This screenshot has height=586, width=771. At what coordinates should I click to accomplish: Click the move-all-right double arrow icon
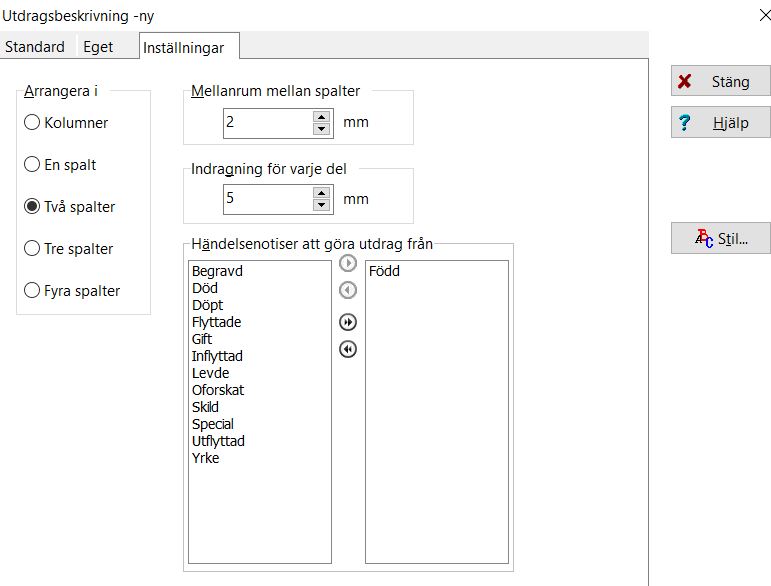click(348, 322)
